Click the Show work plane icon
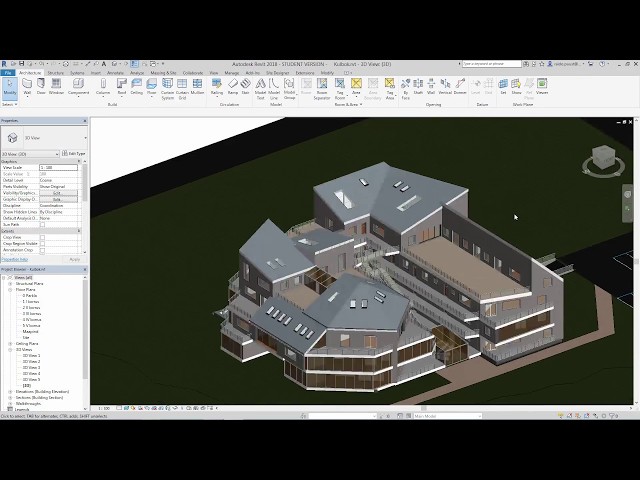 pos(516,87)
